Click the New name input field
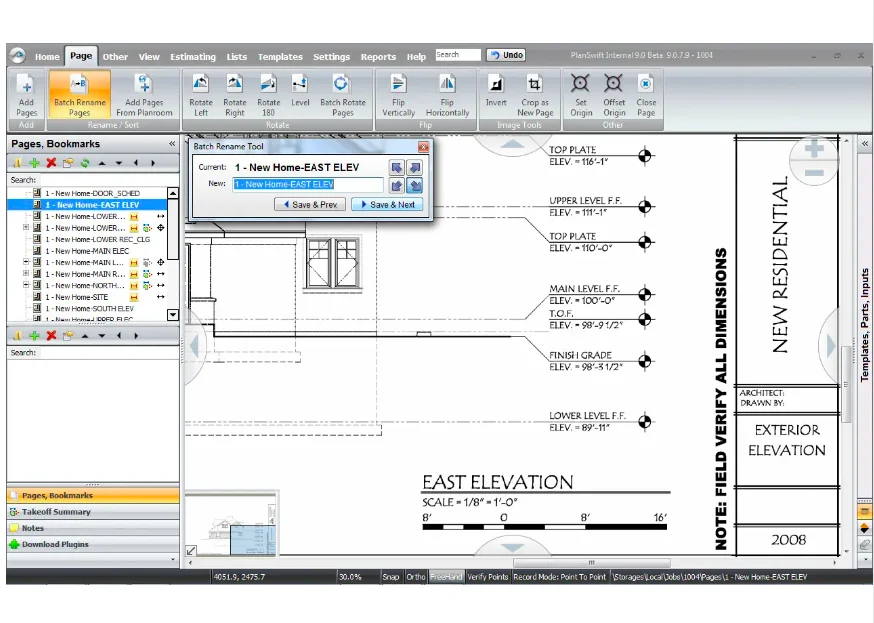Image resolution: width=874 pixels, height=623 pixels. click(307, 185)
